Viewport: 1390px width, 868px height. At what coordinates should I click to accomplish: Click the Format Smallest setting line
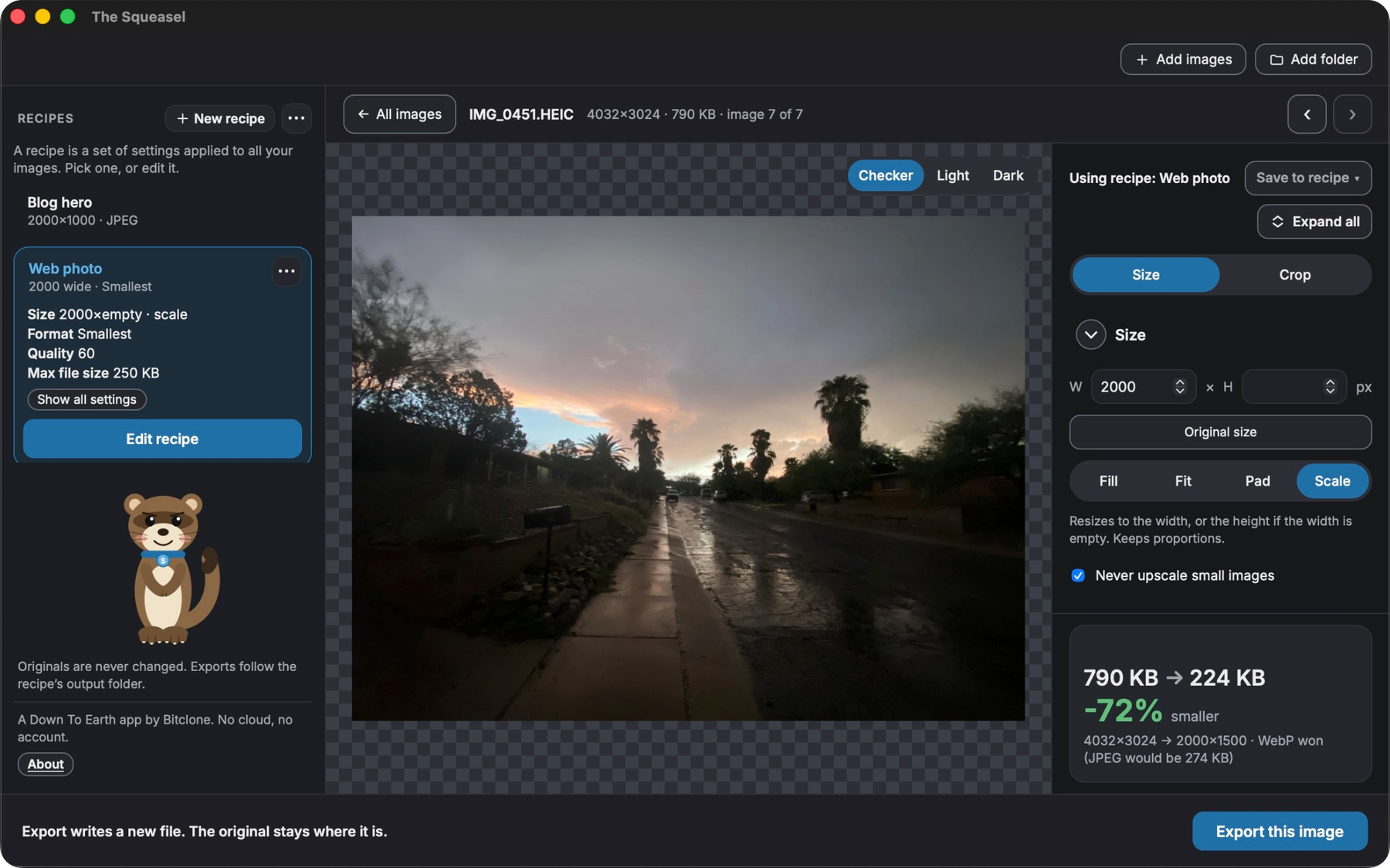point(80,334)
